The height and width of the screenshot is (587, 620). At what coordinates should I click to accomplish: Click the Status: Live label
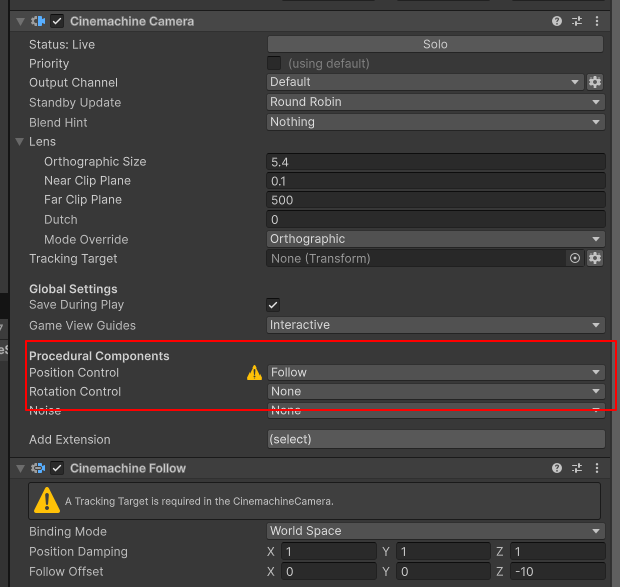tap(62, 45)
